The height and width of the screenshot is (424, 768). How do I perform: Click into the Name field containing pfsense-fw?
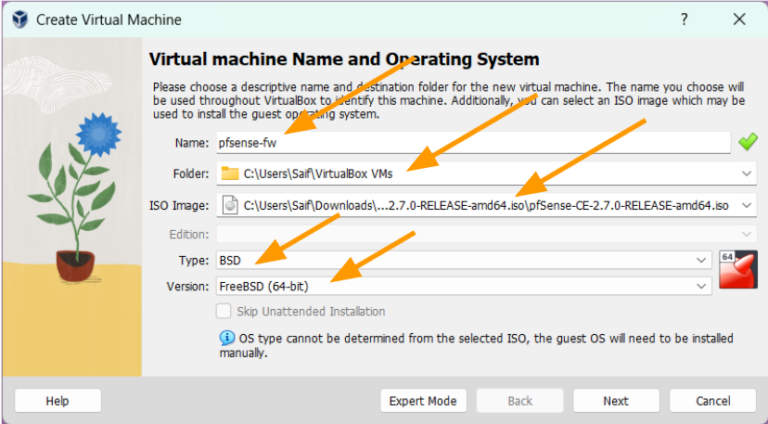[x=474, y=143]
